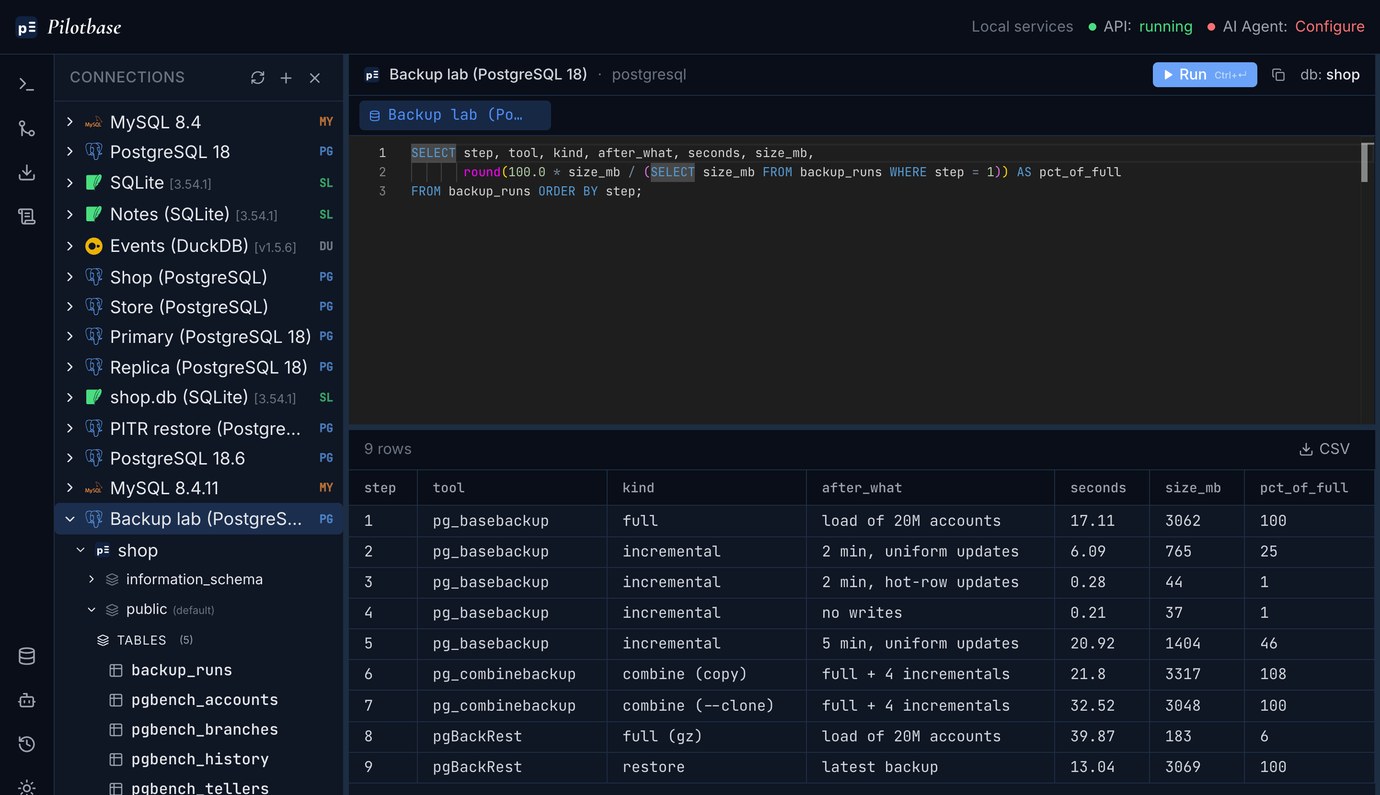The width and height of the screenshot is (1380, 795).
Task: Open the theme settings sun icon
Action: (27, 787)
